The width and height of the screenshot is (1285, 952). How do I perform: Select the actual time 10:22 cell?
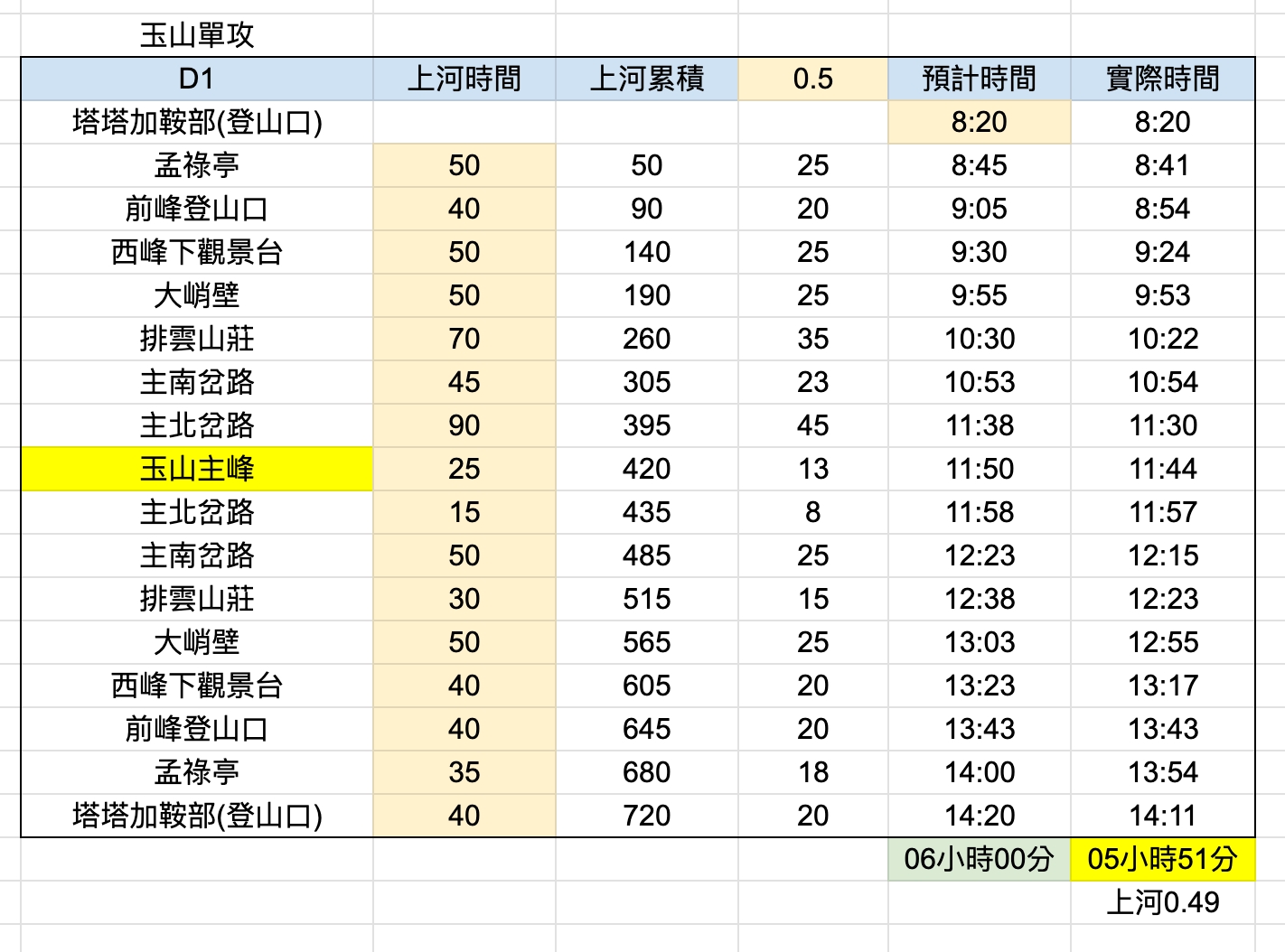[x=1163, y=339]
